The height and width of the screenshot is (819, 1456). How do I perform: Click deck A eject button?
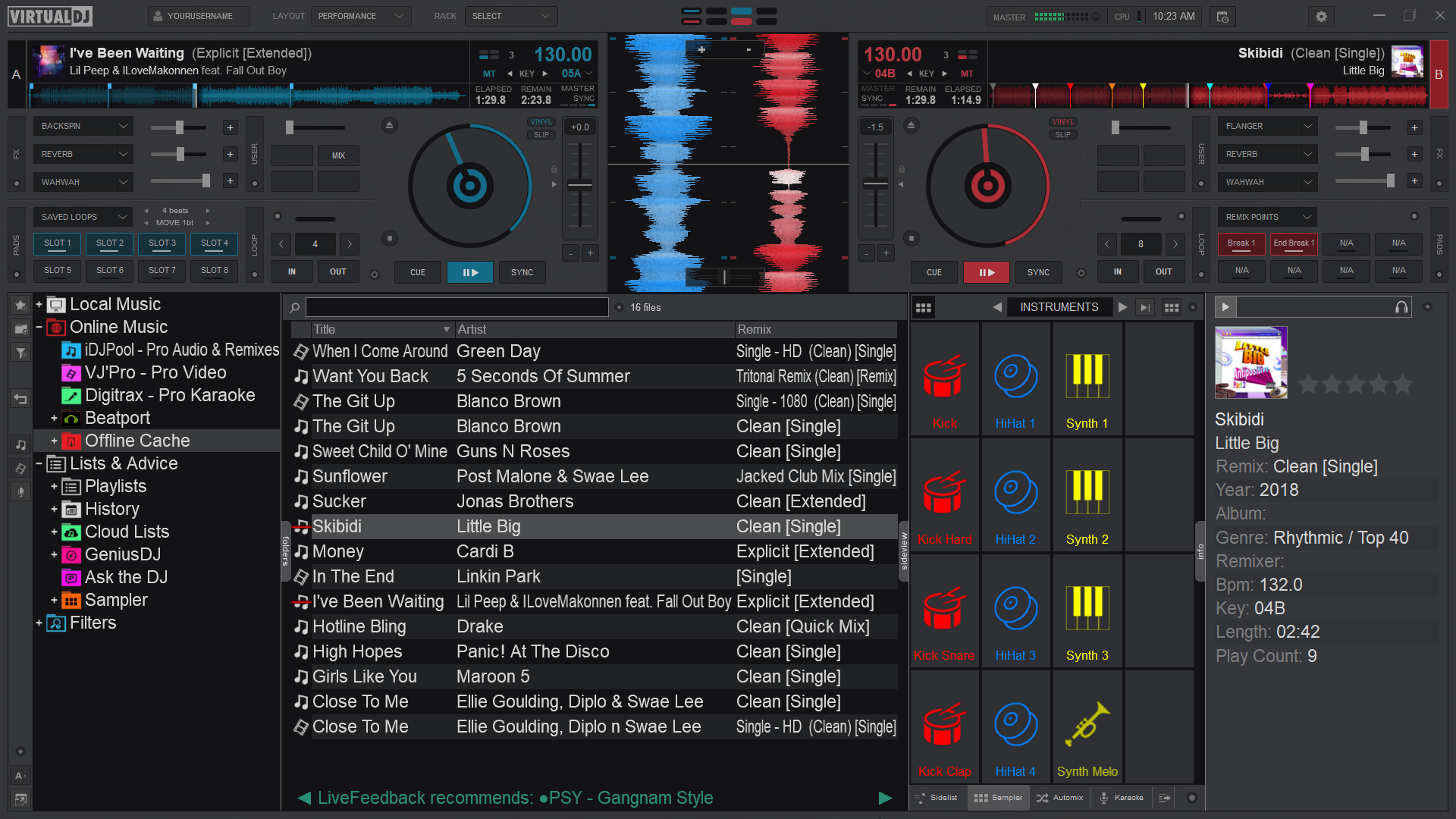point(389,126)
